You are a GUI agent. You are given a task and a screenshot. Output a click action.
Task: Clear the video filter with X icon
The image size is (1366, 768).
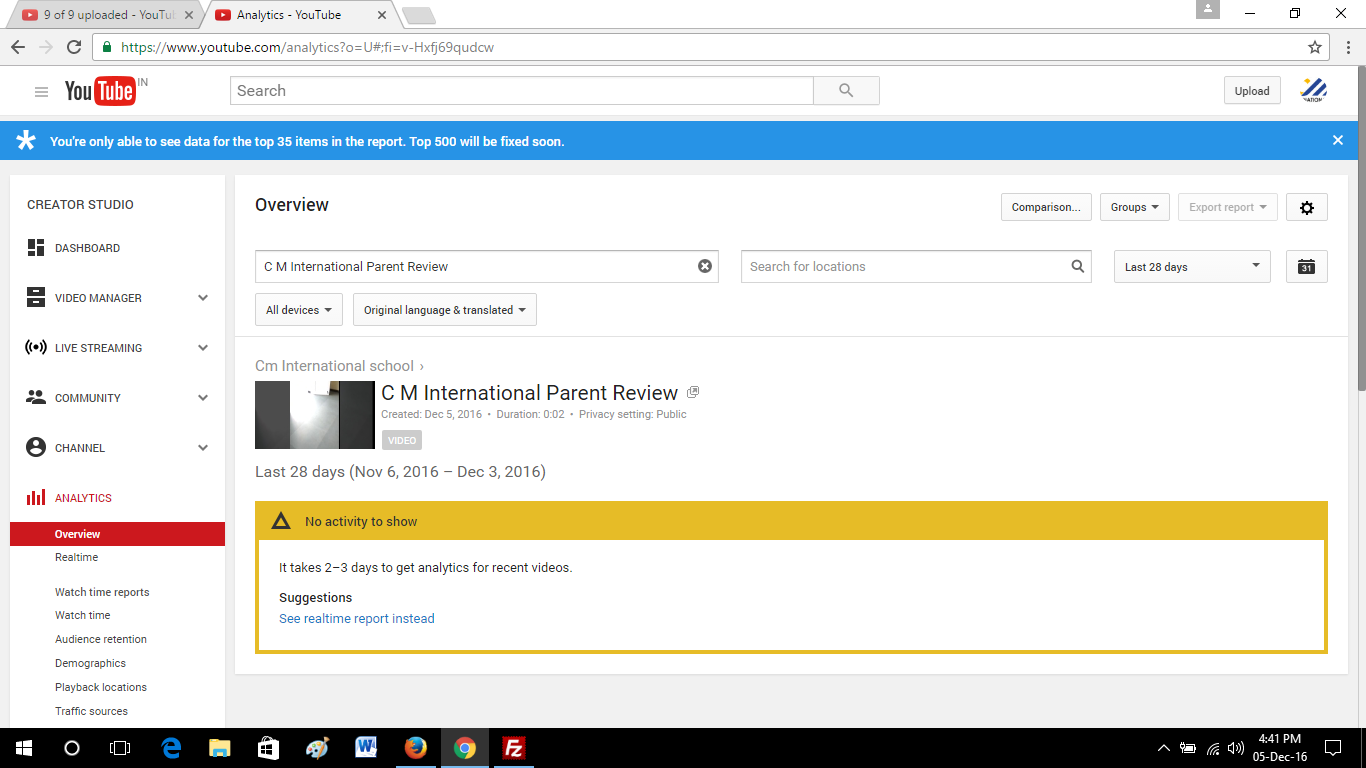(705, 266)
